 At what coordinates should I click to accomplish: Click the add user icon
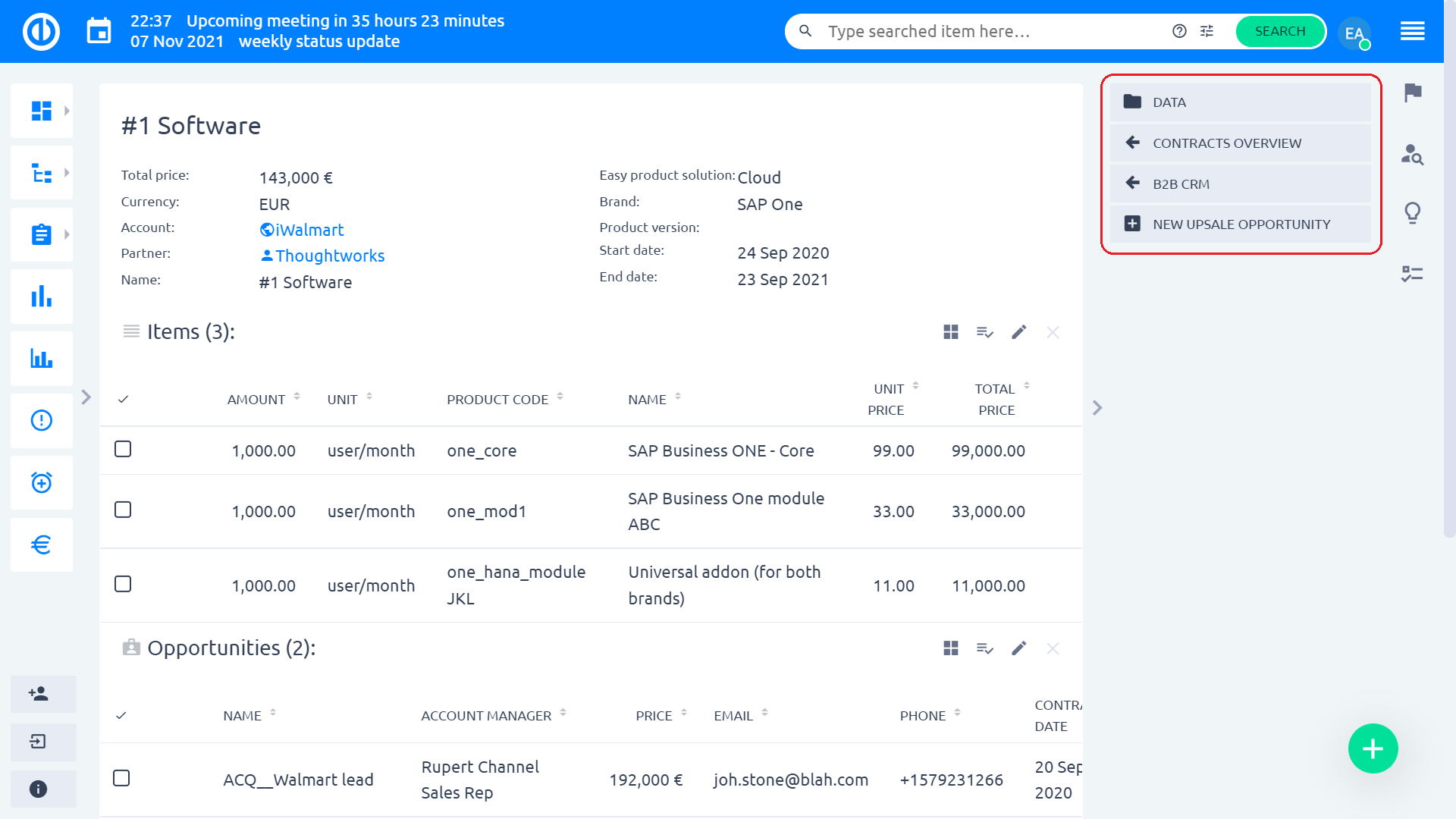43,694
